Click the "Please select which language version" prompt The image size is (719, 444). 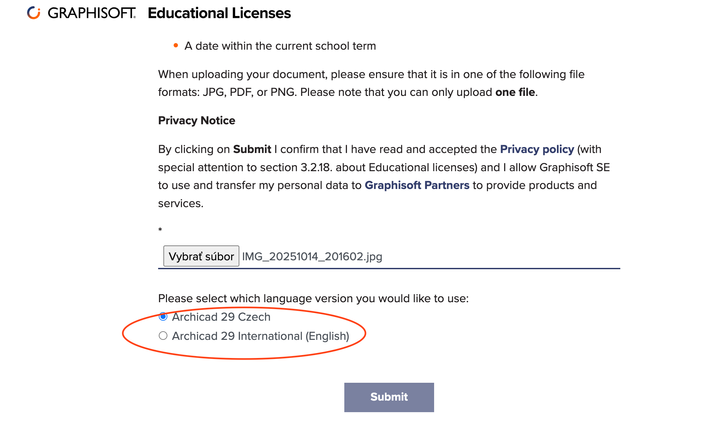click(313, 298)
